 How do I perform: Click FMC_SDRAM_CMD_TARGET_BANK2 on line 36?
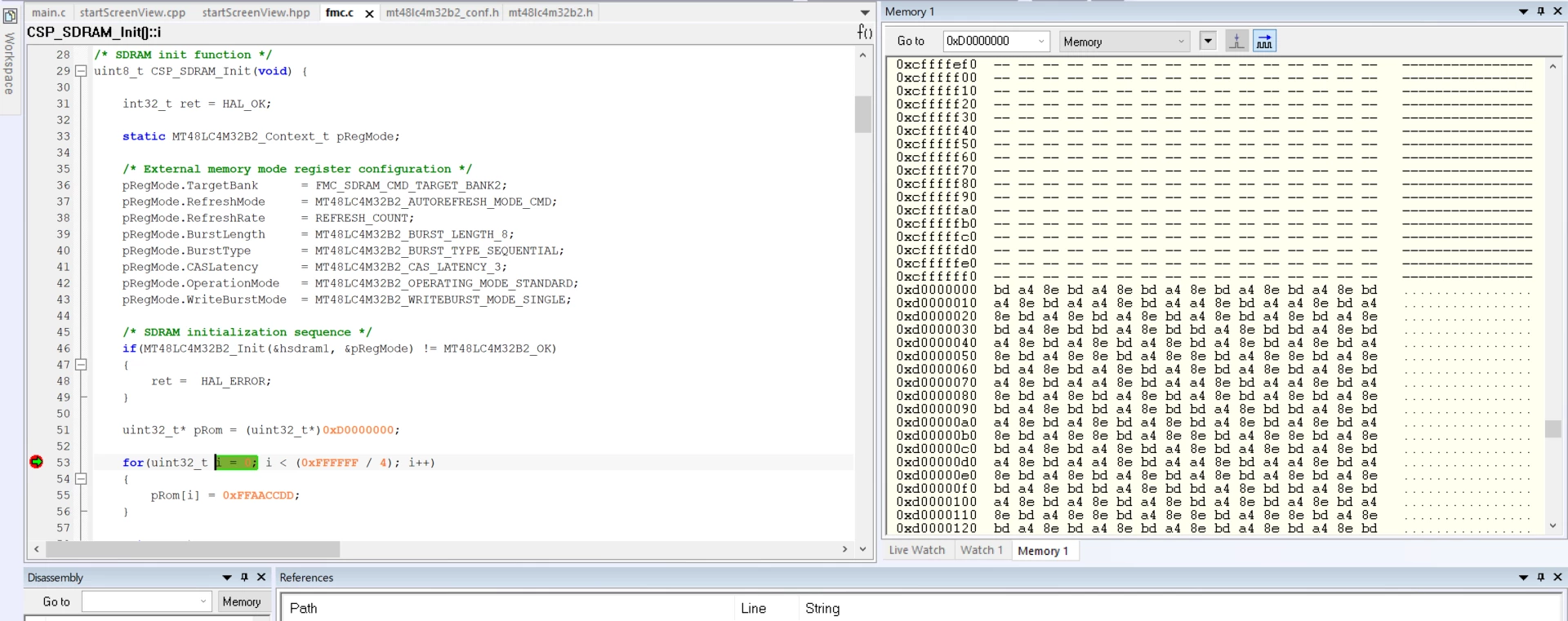408,185
